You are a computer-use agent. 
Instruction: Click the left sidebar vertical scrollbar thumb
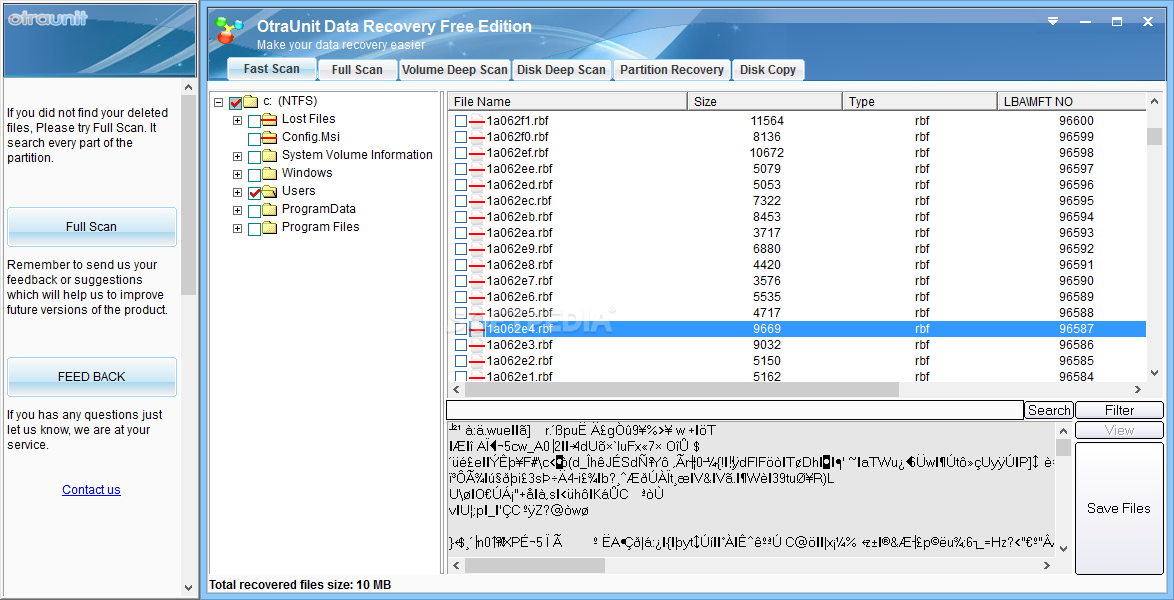189,195
